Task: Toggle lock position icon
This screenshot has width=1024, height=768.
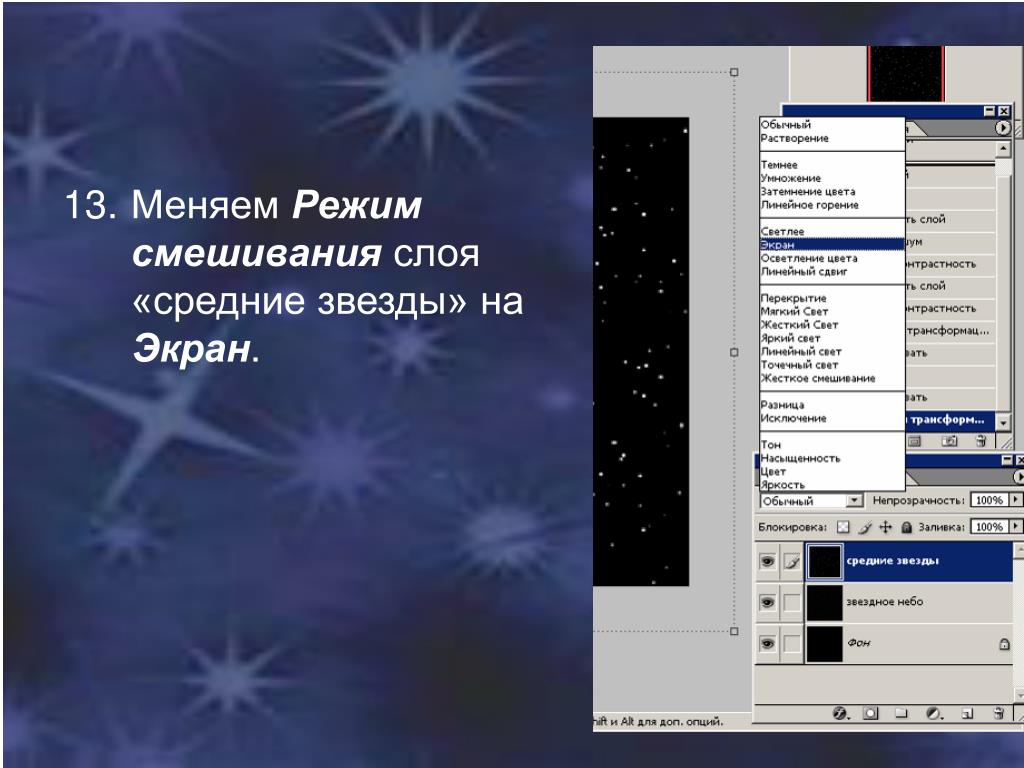Action: pyautogui.click(x=886, y=527)
